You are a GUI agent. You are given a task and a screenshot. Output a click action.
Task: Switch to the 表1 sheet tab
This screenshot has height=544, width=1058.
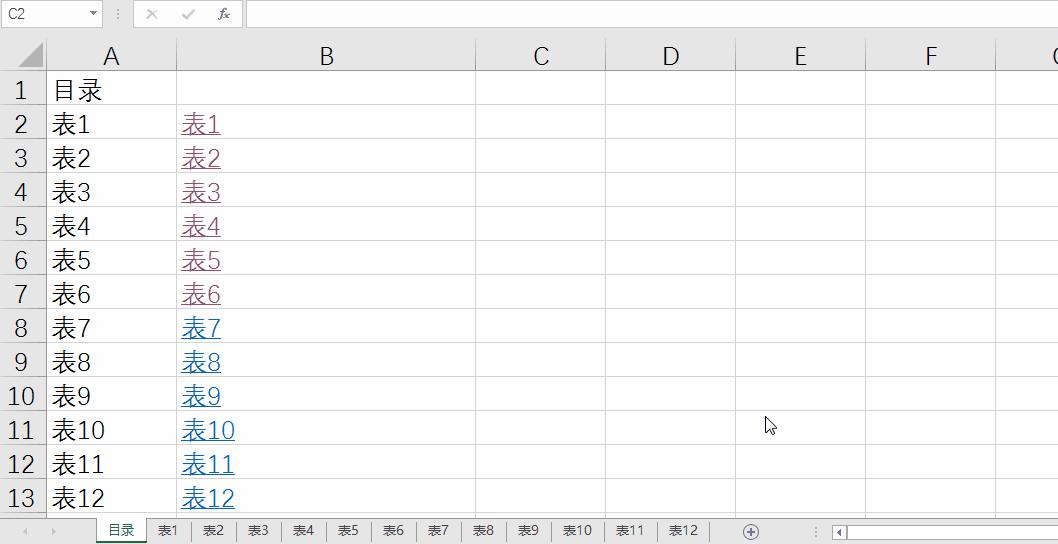point(168,531)
